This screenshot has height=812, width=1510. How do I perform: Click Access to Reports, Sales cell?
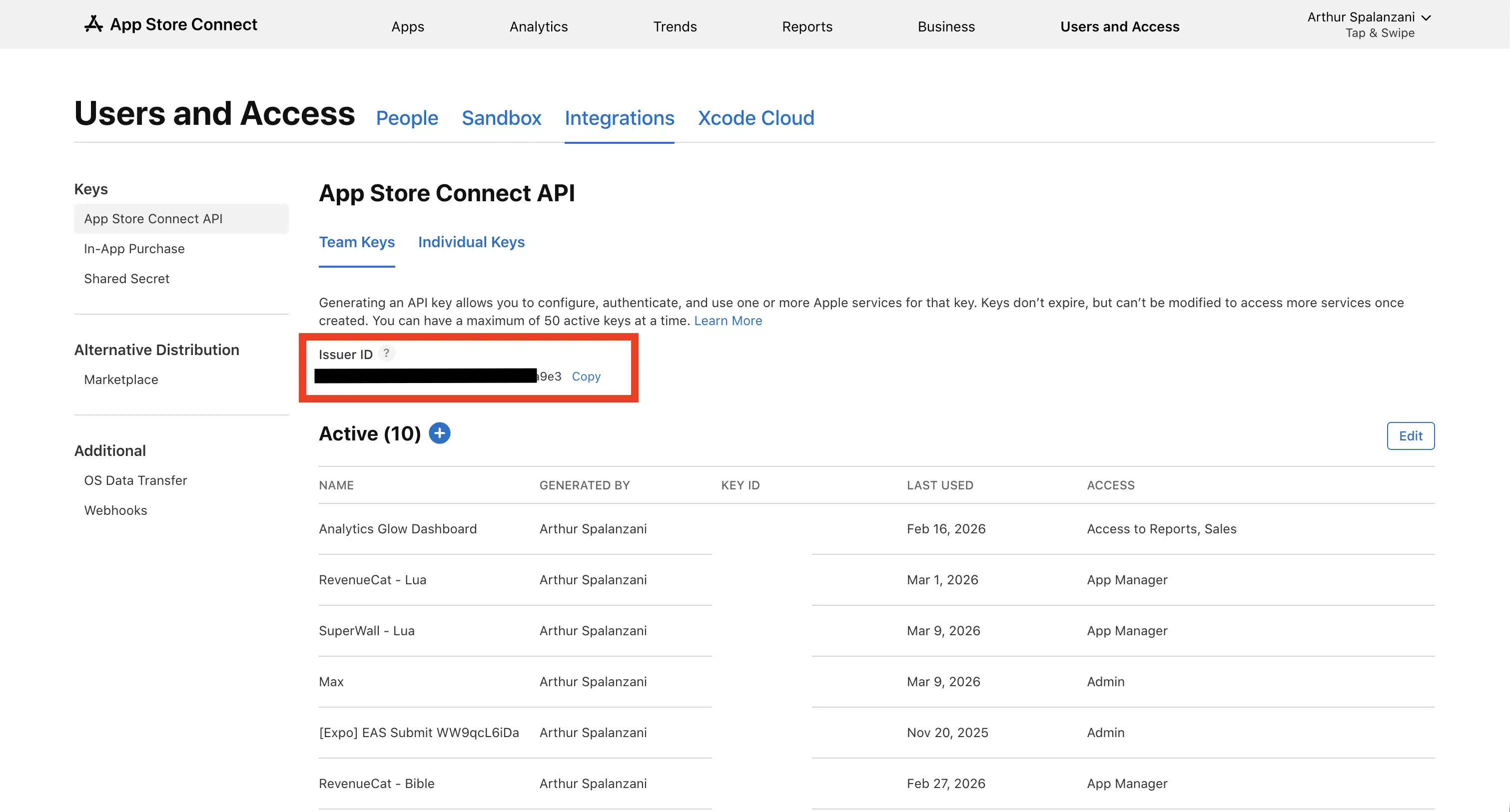coord(1162,528)
